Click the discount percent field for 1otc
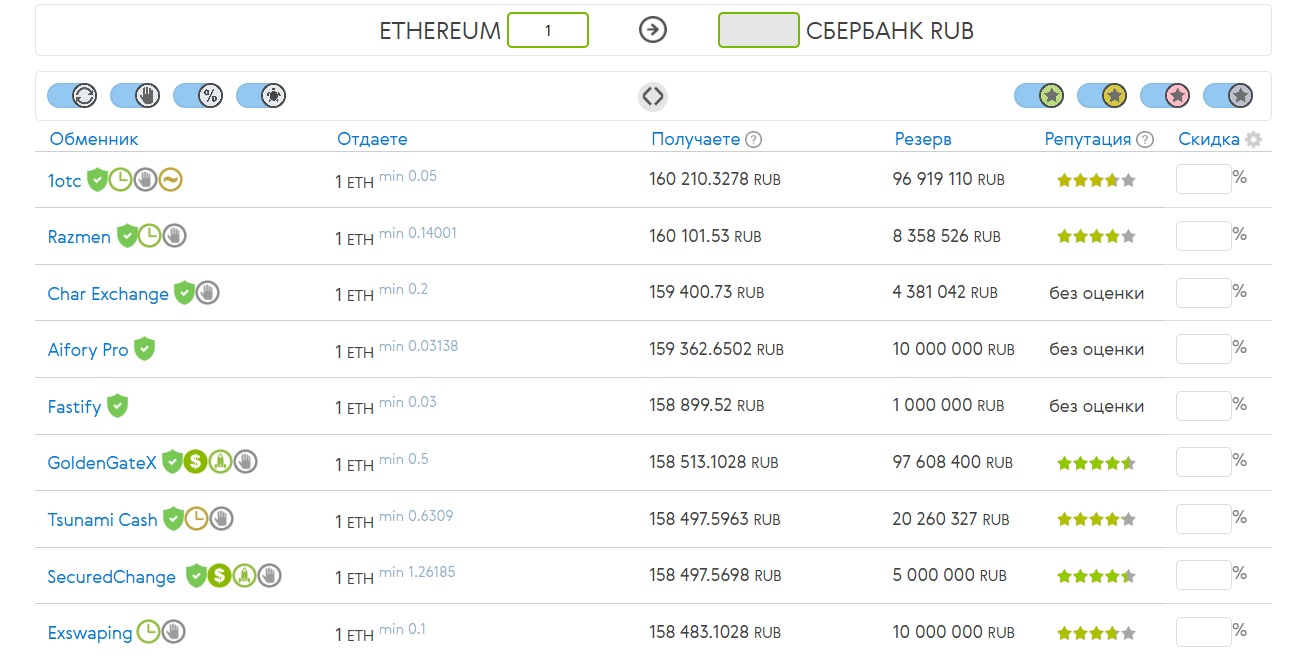Screen dimensions: 1301x659 tap(1204, 179)
